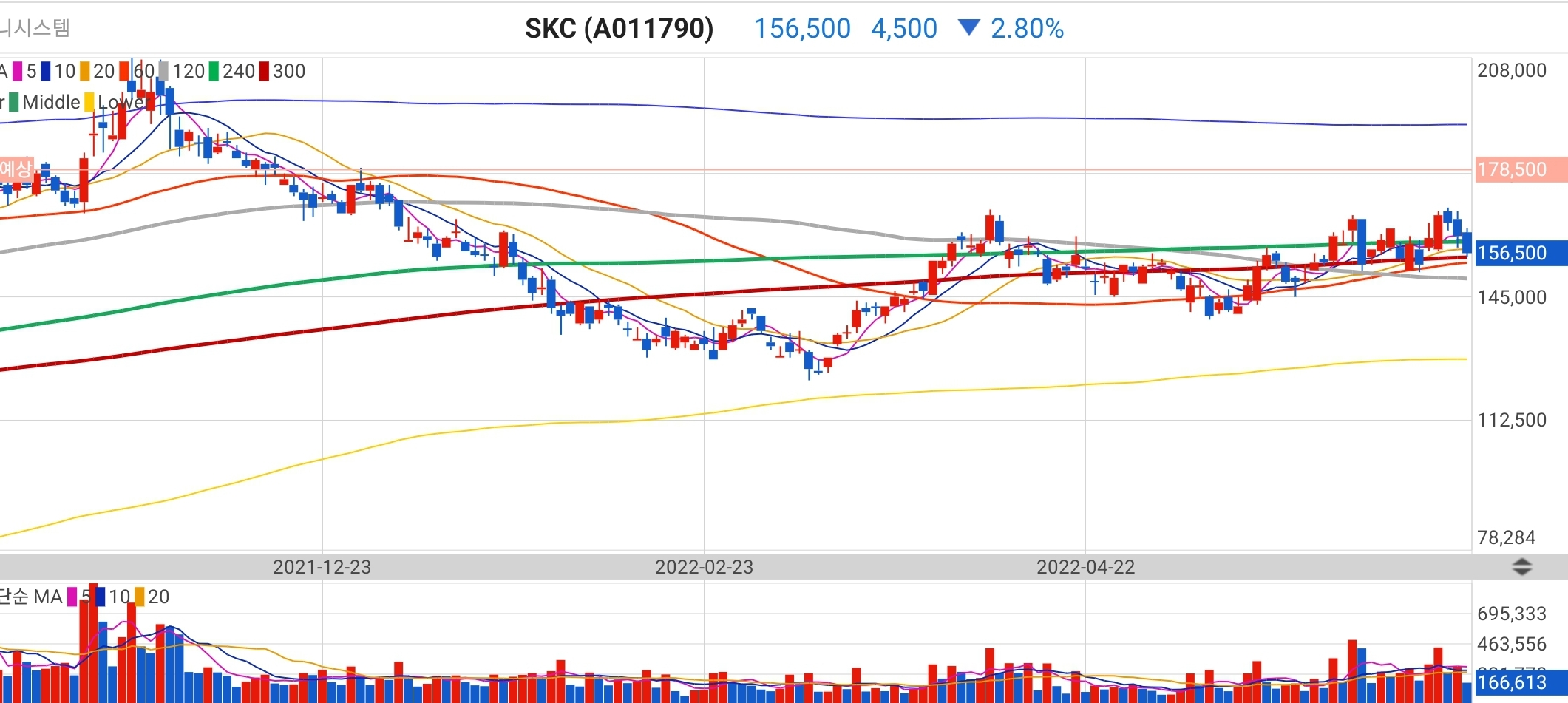Click the 78,284 price axis label
Screen dimensions: 1568x703
(x=1507, y=537)
